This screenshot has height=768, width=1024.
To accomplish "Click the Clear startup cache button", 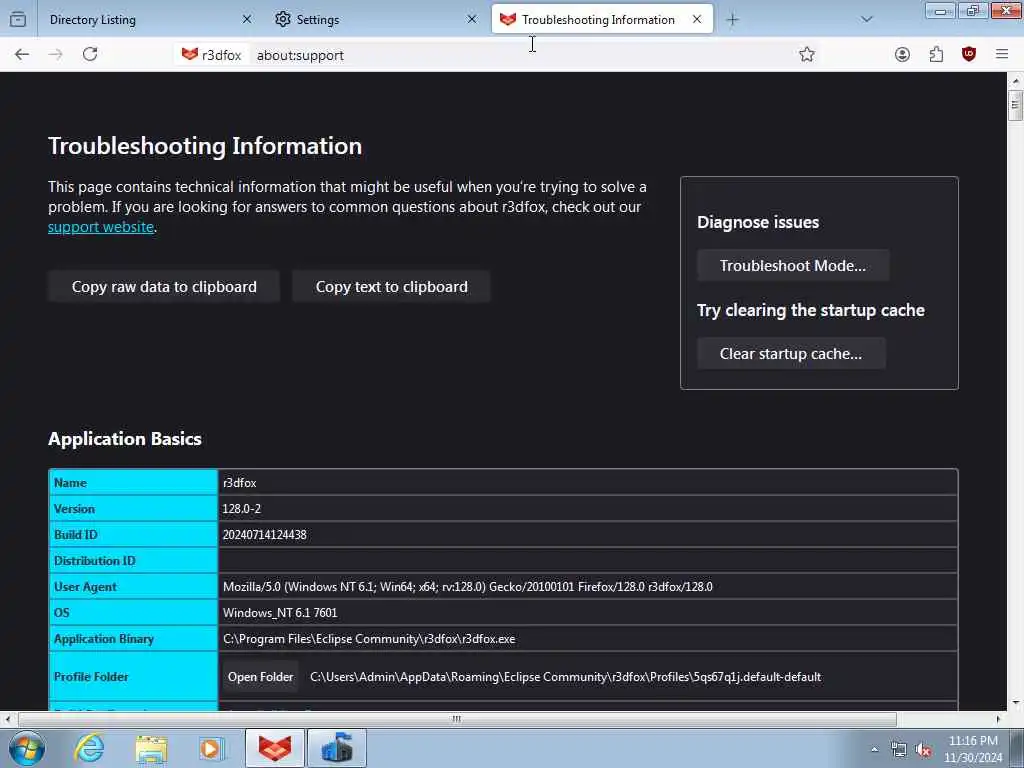I will point(791,354).
